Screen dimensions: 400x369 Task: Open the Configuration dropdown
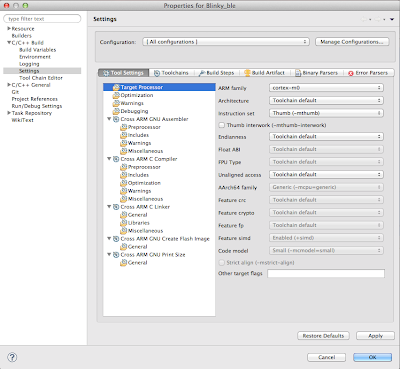[226, 42]
